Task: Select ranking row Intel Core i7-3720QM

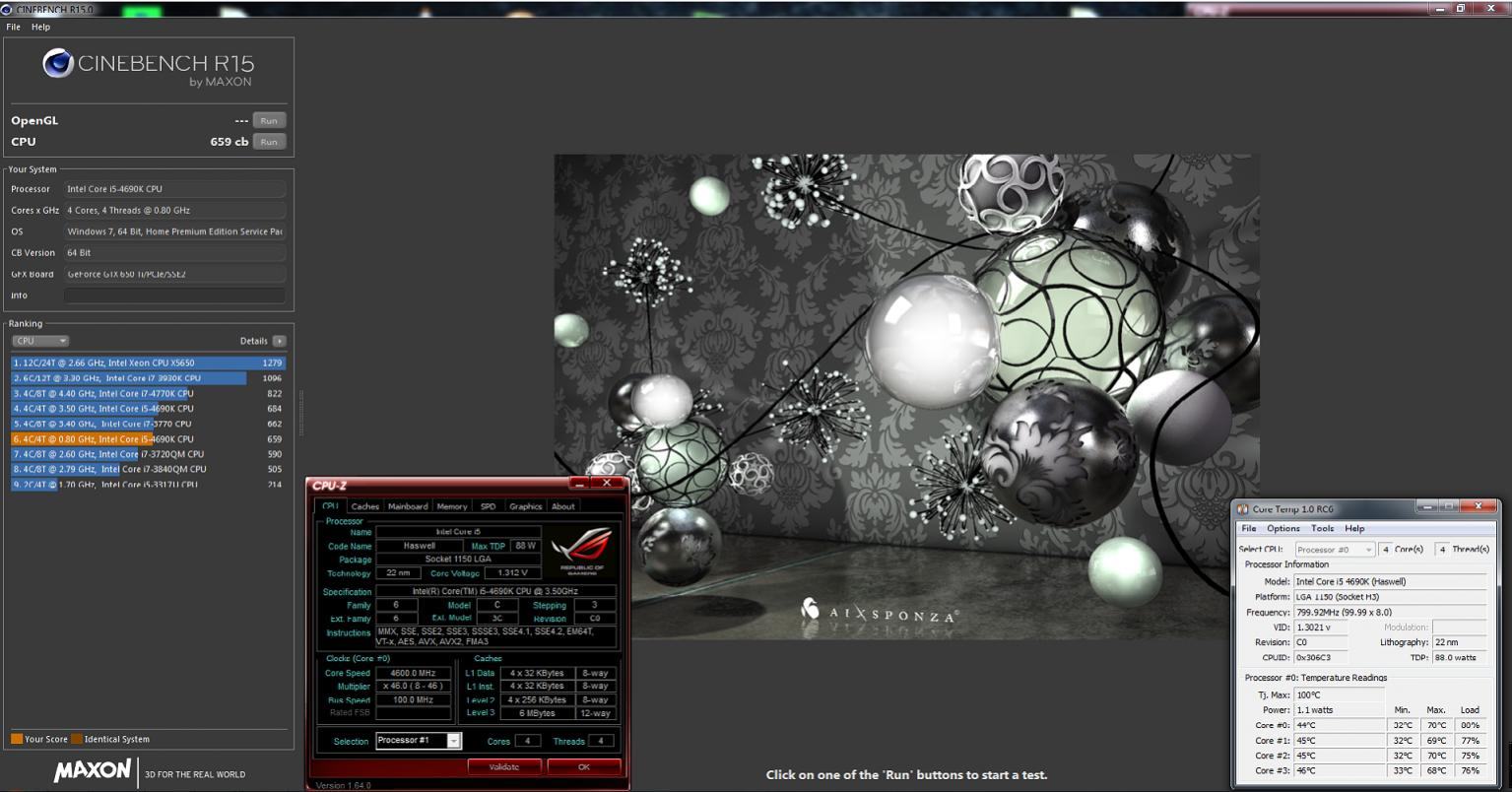Action: tap(148, 454)
